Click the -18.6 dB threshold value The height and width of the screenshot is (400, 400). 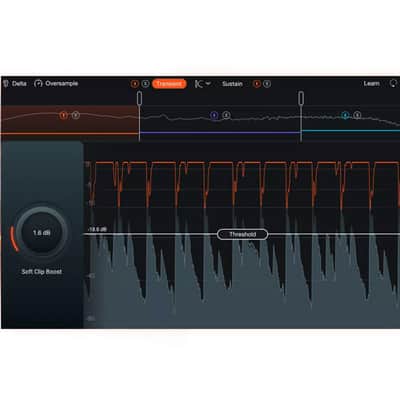pos(97,229)
